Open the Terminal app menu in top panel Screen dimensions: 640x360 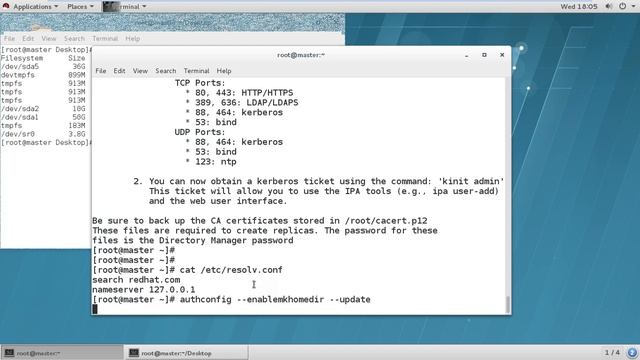[x=124, y=7]
